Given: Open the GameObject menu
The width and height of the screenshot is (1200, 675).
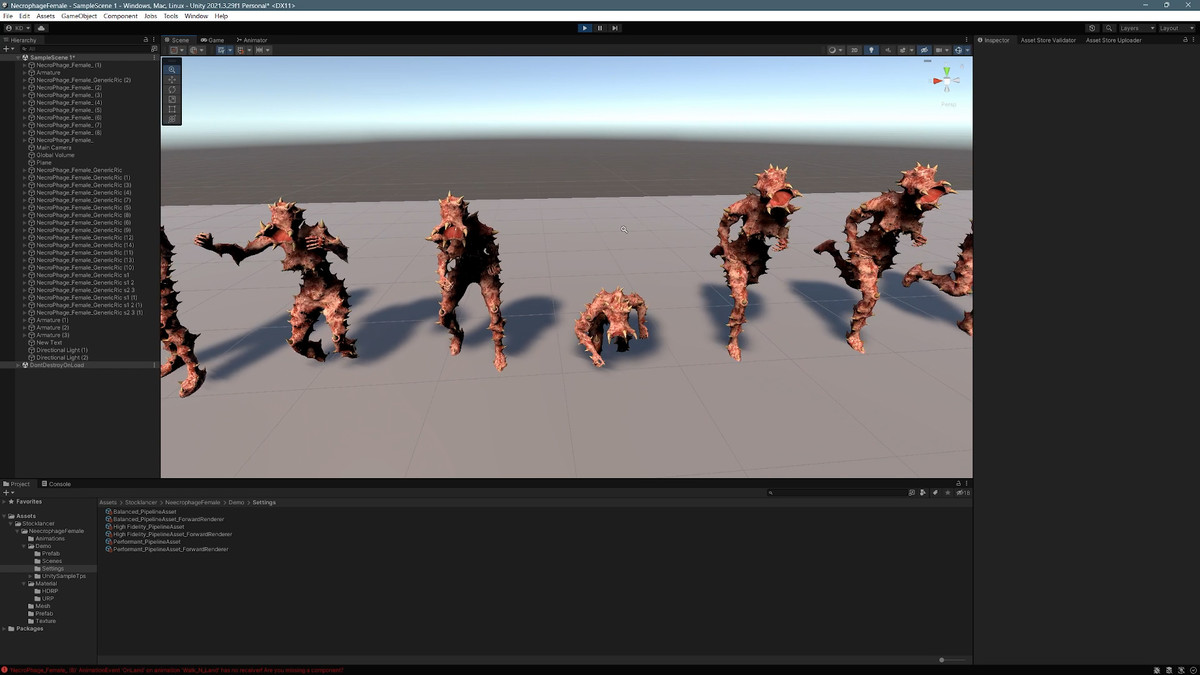Looking at the screenshot, I should pyautogui.click(x=79, y=16).
